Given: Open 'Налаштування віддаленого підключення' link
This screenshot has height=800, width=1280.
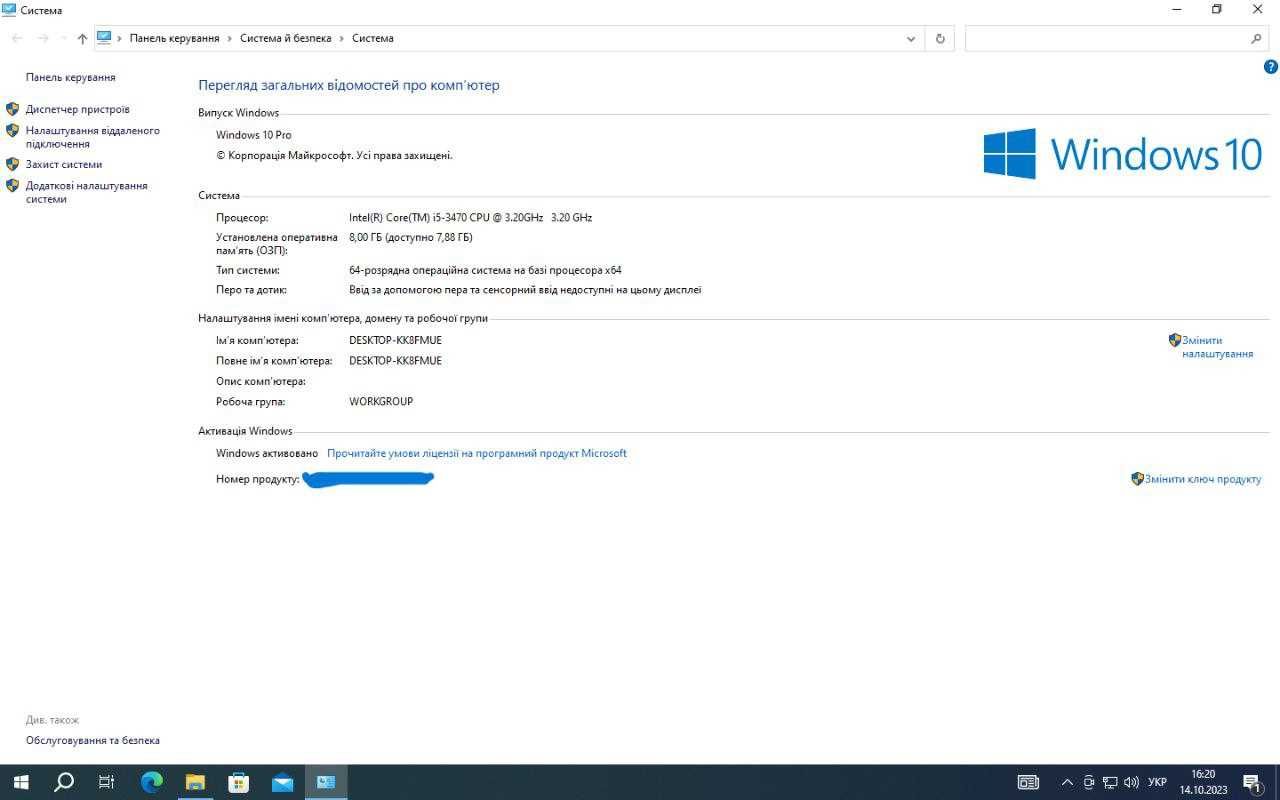Looking at the screenshot, I should click(x=93, y=137).
